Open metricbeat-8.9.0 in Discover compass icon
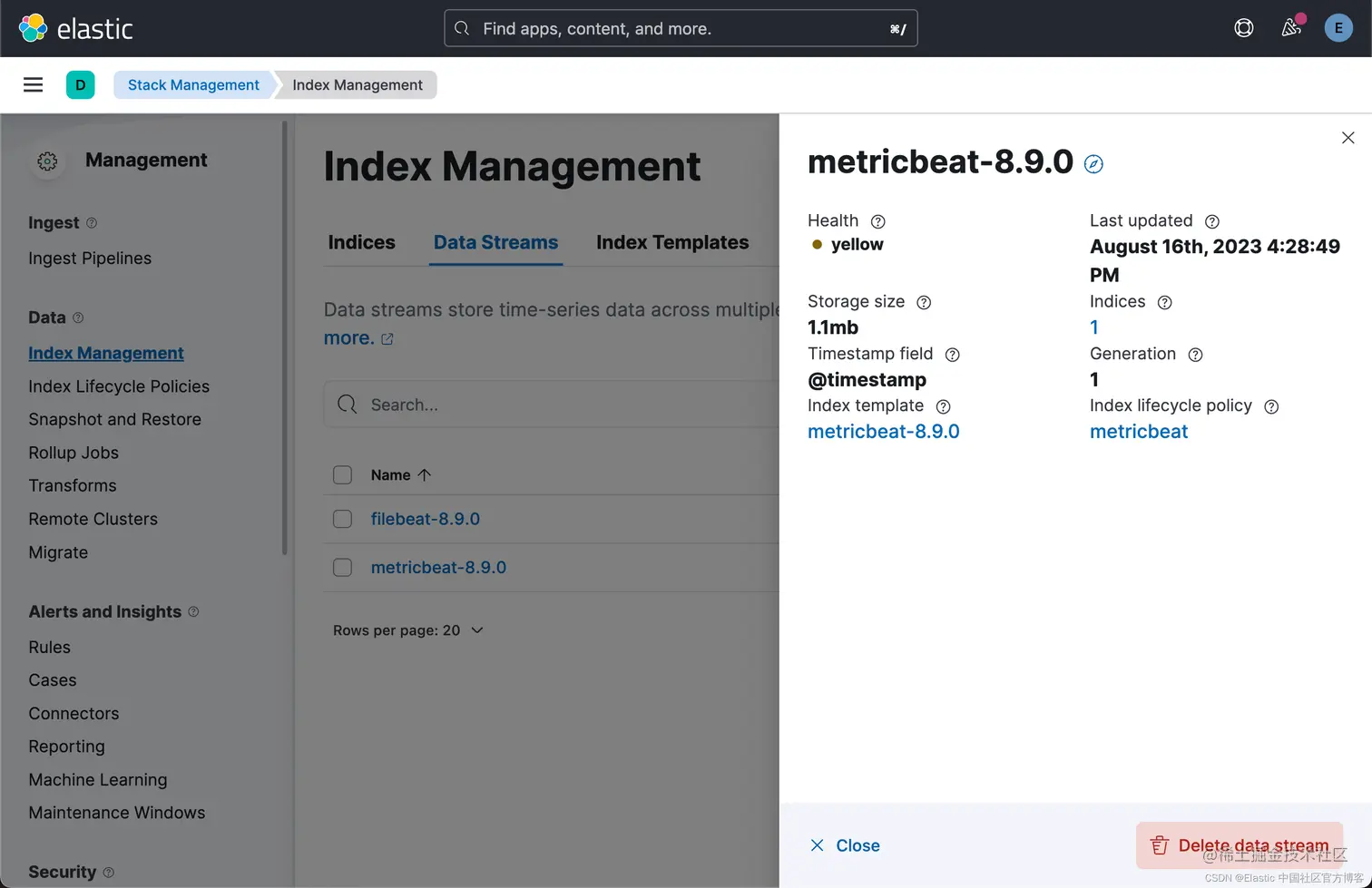The width and height of the screenshot is (1372, 888). click(x=1093, y=164)
